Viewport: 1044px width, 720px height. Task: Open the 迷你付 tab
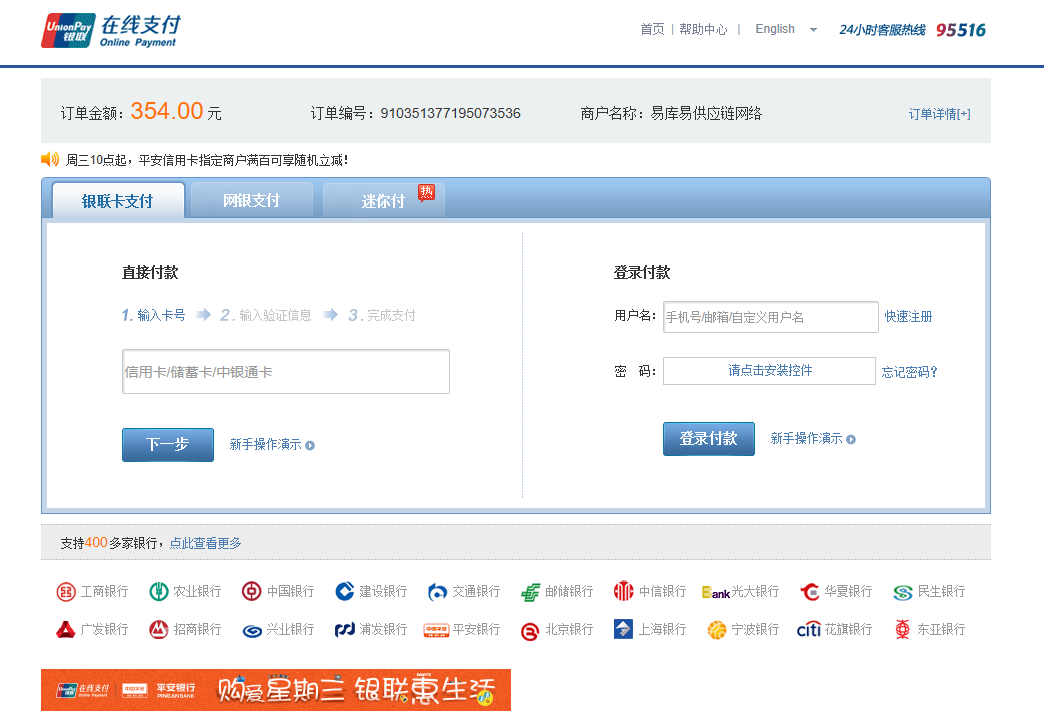384,200
